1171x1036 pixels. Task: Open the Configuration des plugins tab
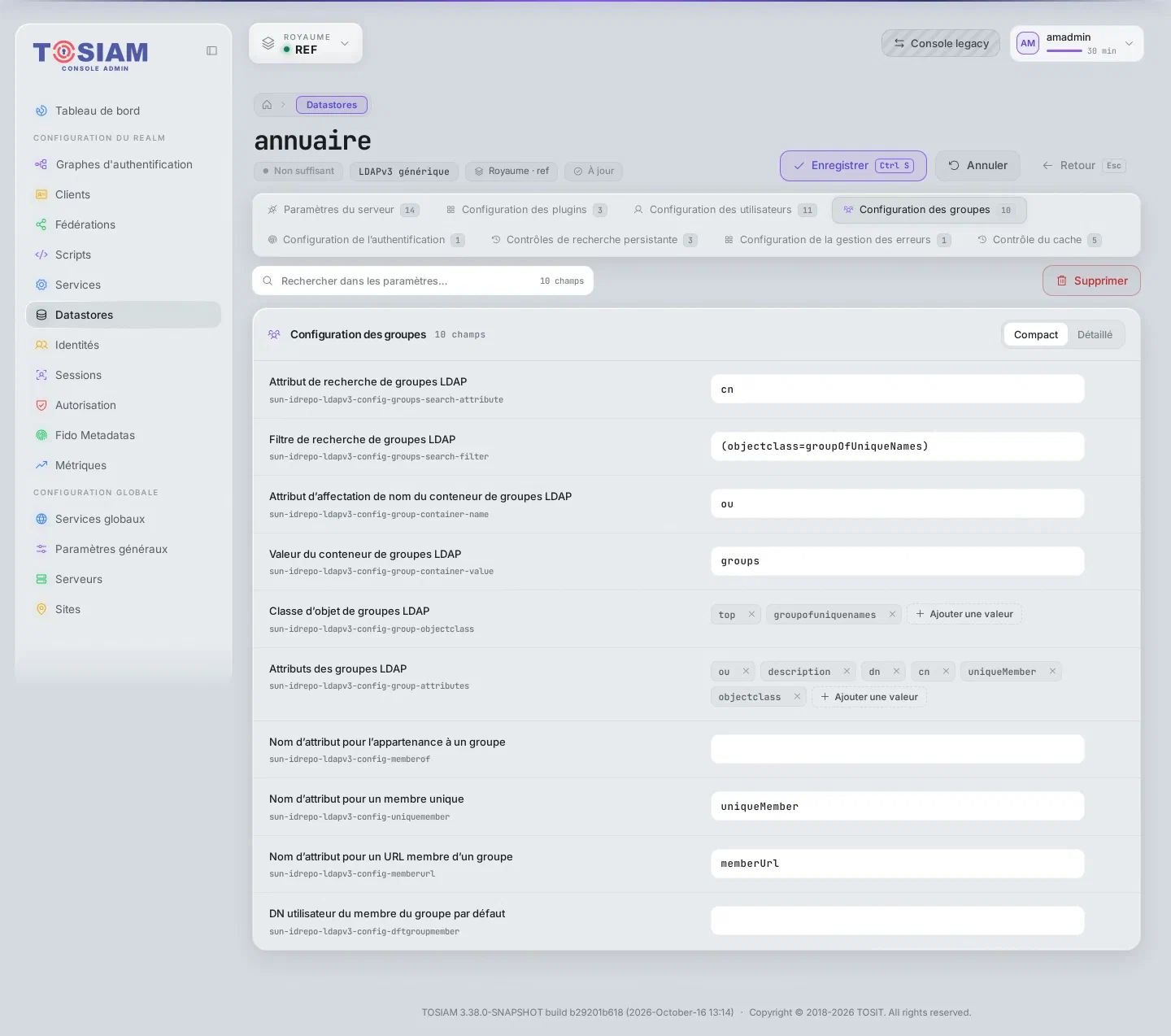click(526, 210)
